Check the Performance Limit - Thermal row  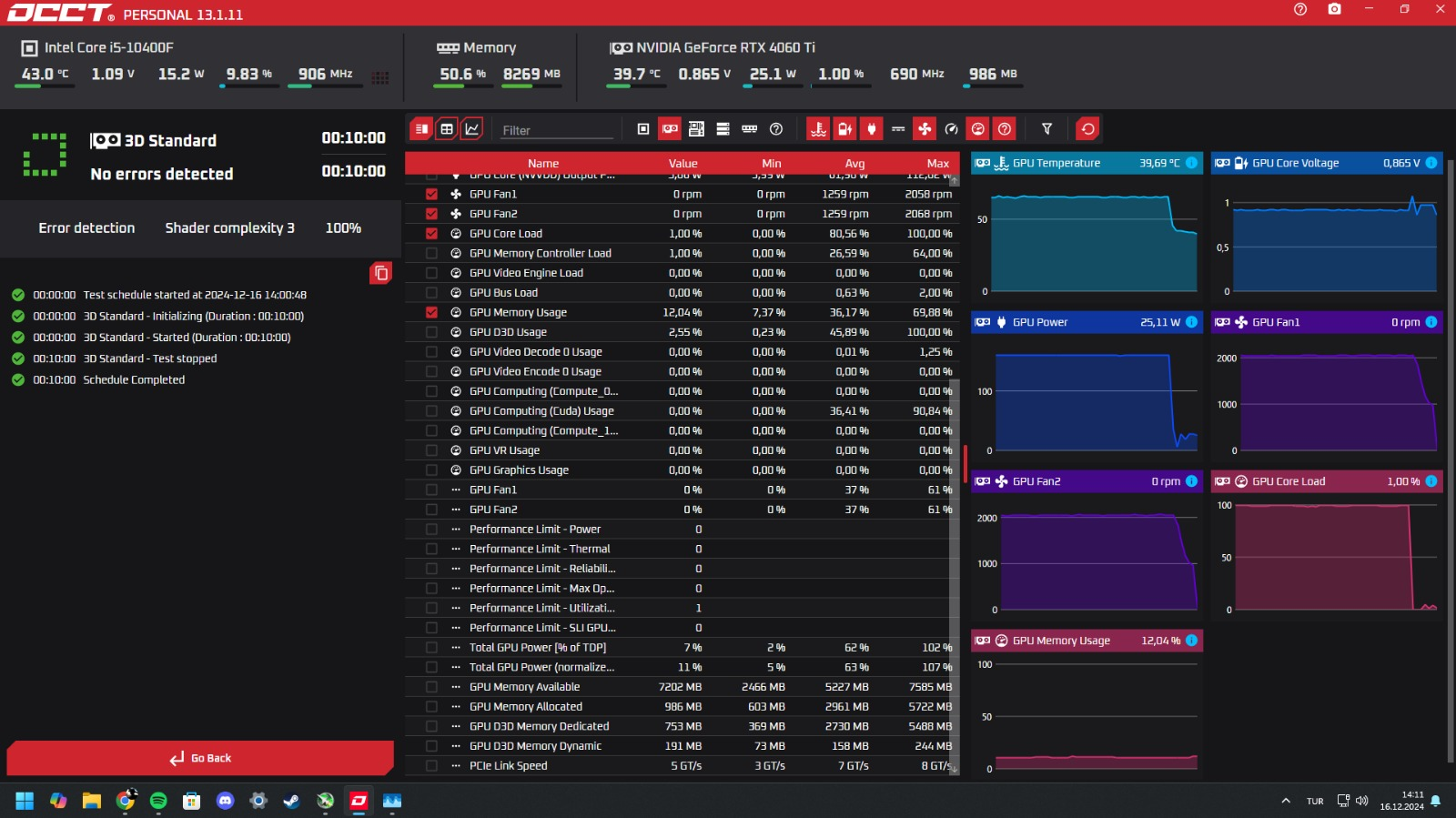tap(431, 549)
